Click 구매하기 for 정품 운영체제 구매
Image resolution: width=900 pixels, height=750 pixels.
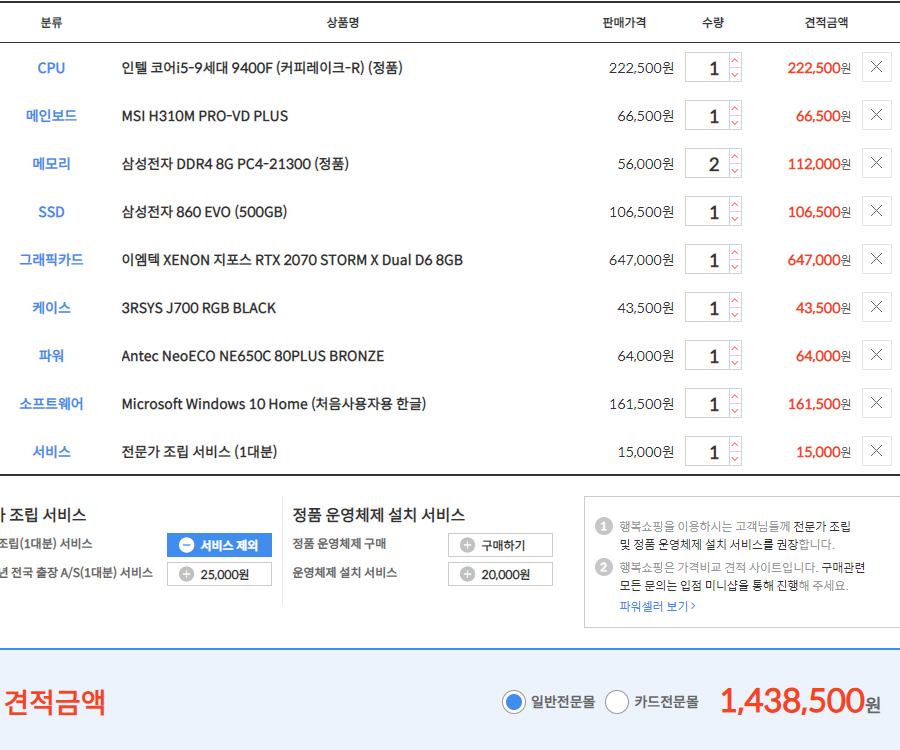pos(500,545)
